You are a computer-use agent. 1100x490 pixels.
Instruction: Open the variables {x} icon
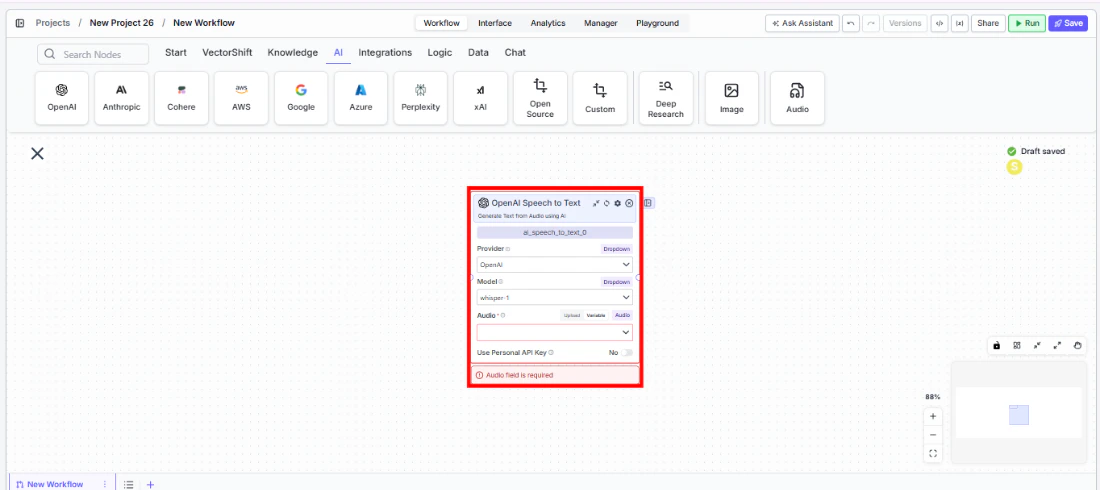pos(960,23)
